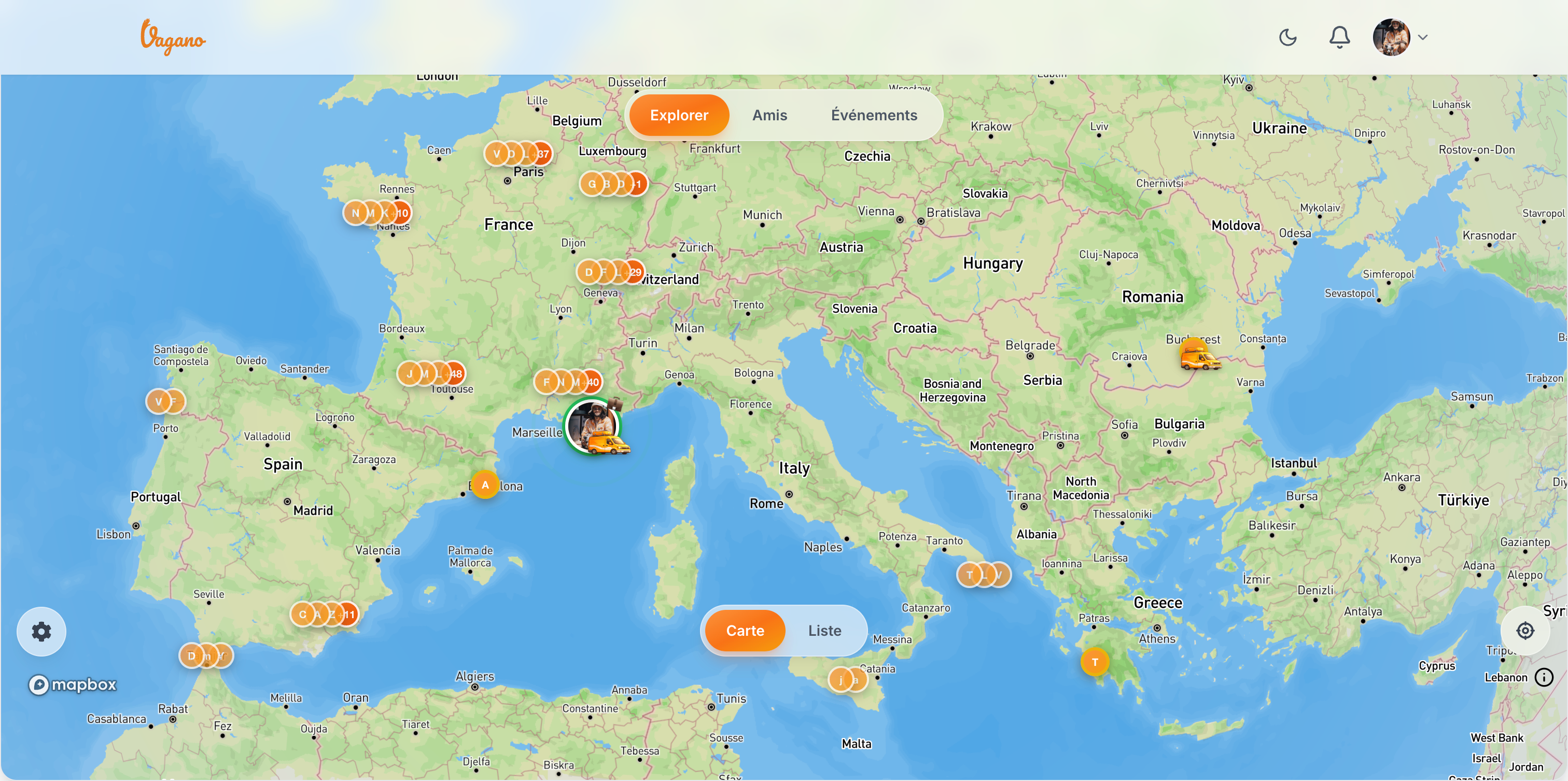
Task: Switch to the Amis tab
Action: click(x=769, y=115)
